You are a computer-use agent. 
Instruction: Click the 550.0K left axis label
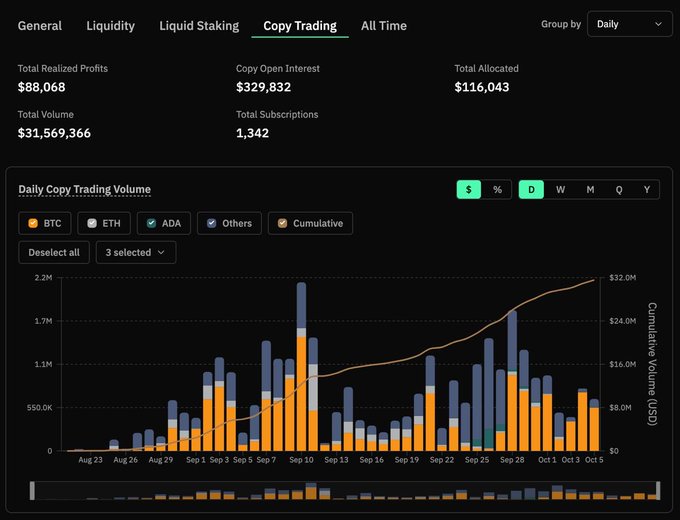coord(39,408)
